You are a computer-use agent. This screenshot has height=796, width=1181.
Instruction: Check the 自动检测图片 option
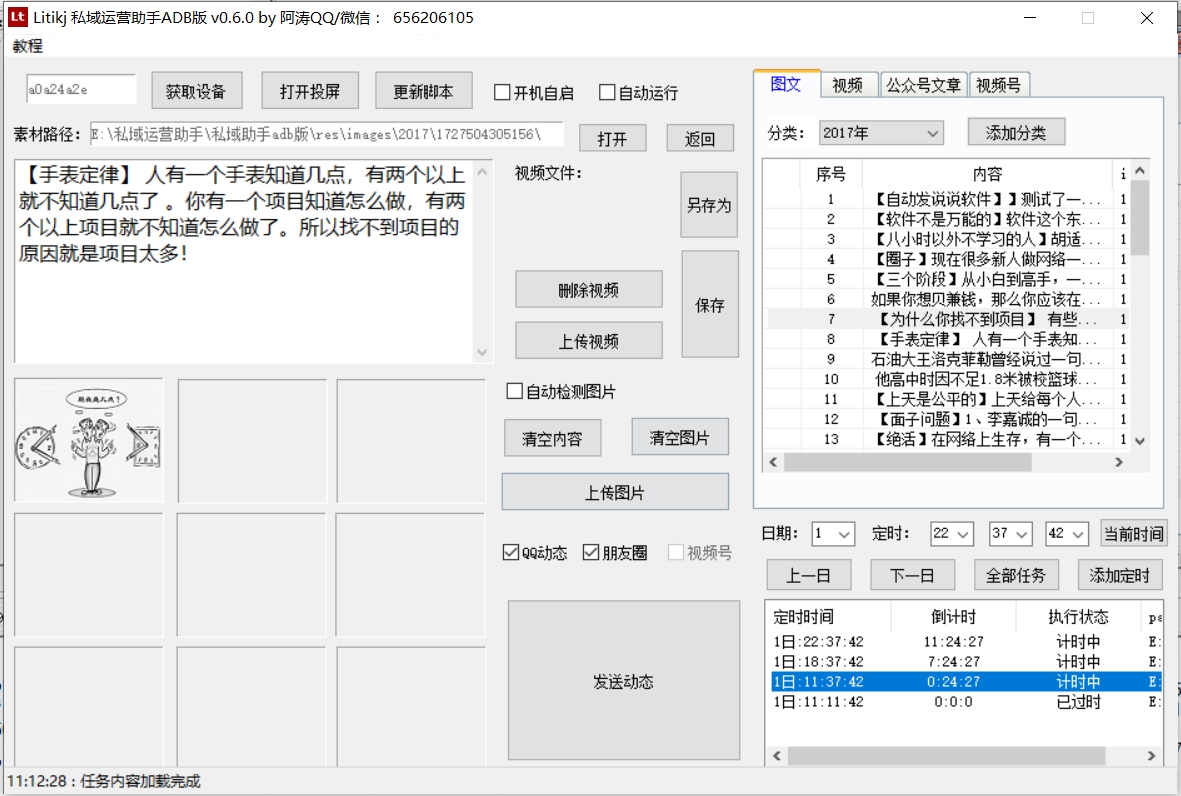pyautogui.click(x=515, y=392)
